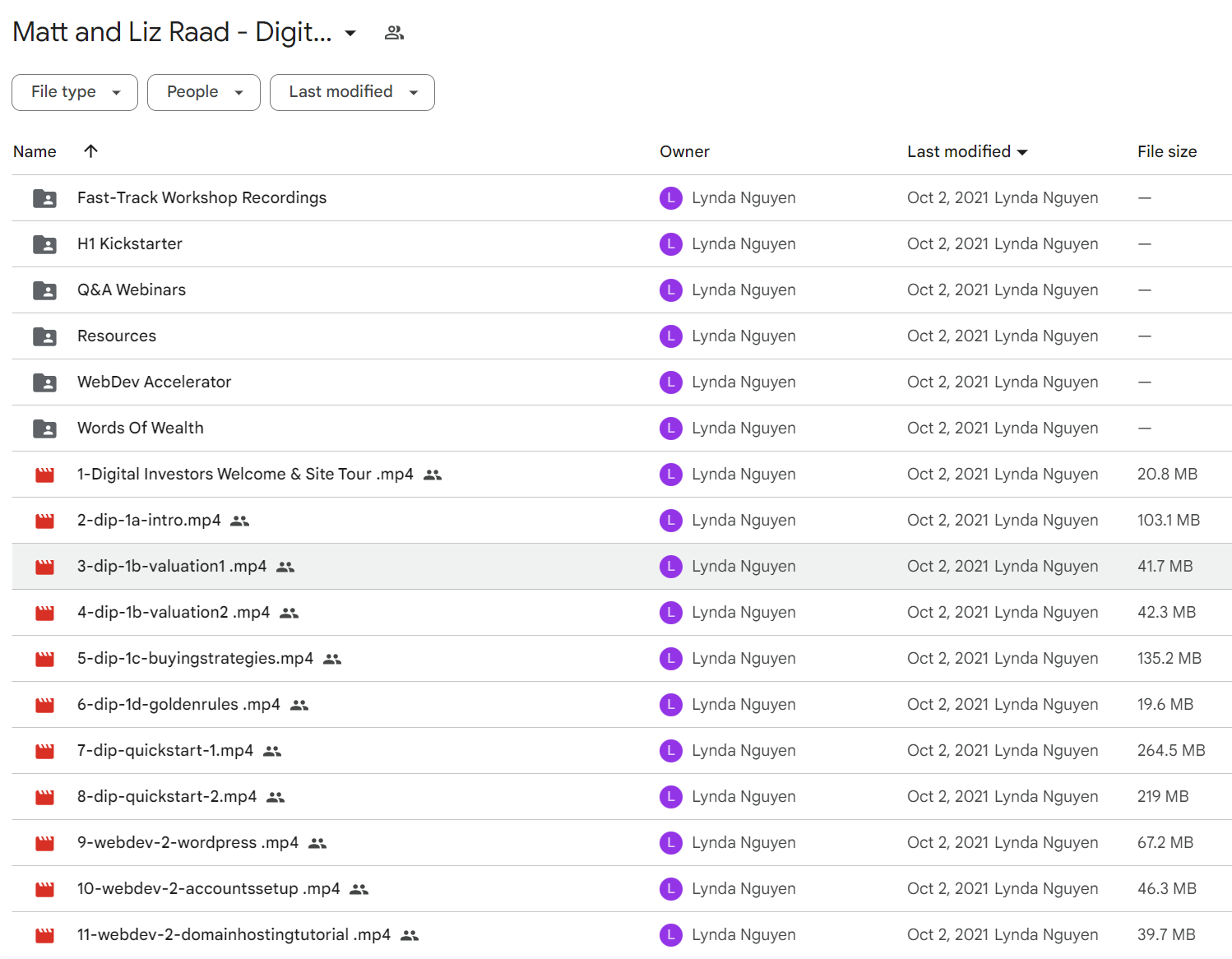
Task: Click shared icon next to 11-webdev-2-domainhostingtutorial .mp4
Action: (410, 935)
